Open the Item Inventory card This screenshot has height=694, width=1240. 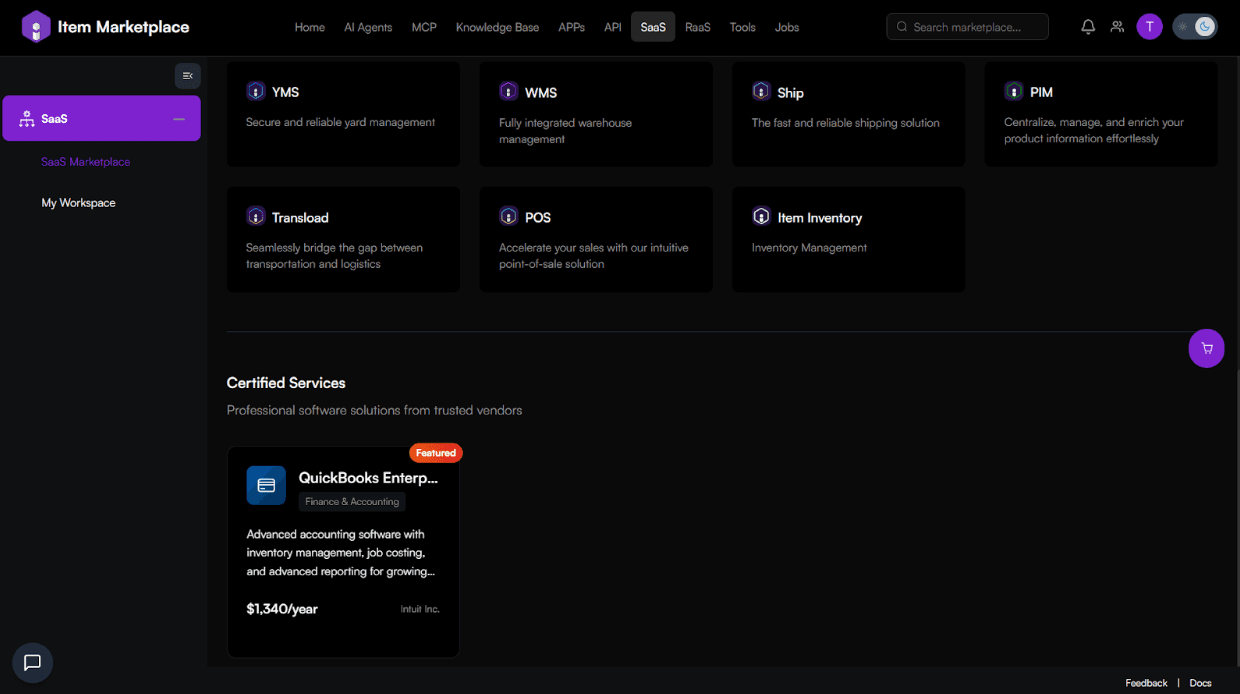coord(848,239)
